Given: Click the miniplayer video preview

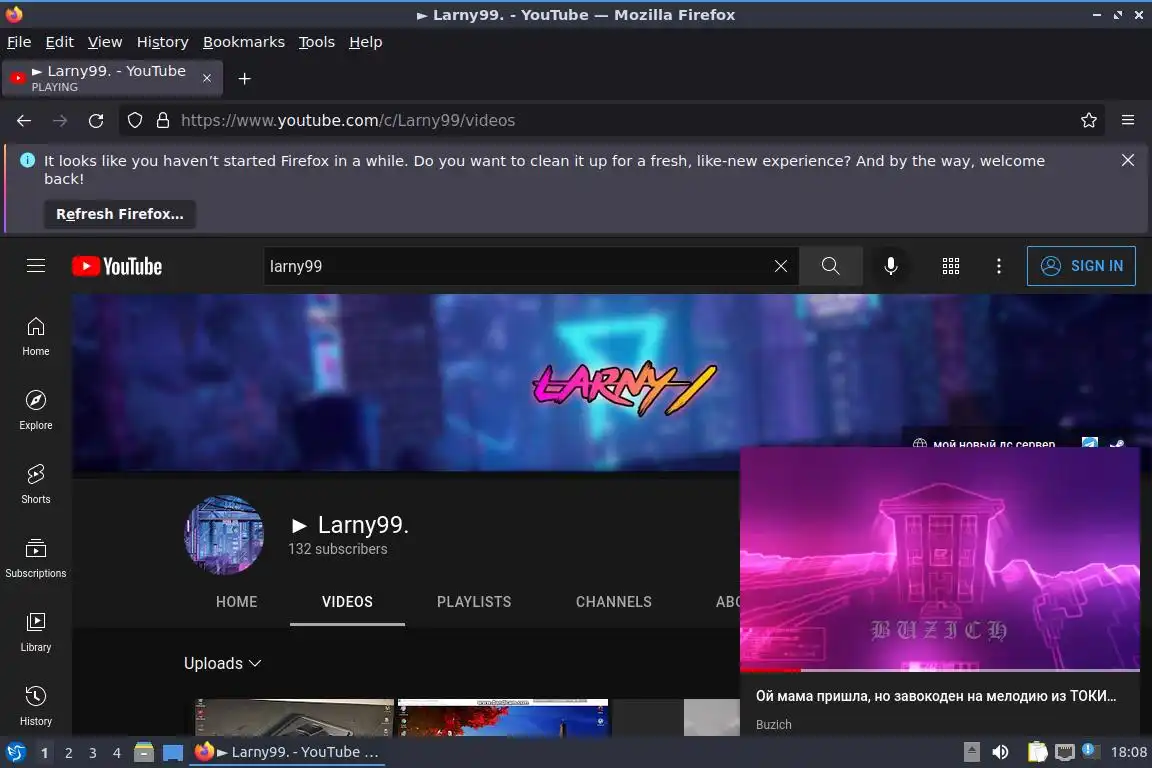Looking at the screenshot, I should coord(940,558).
